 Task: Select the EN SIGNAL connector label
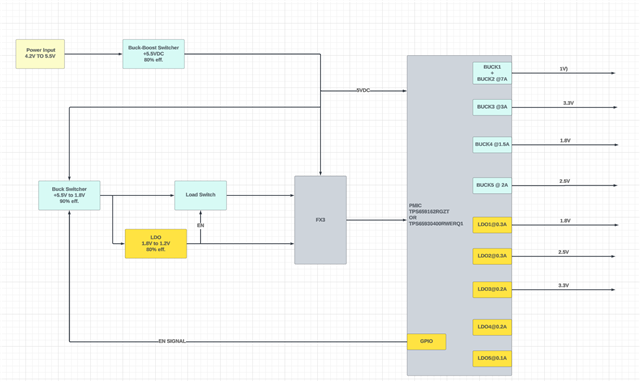[x=172, y=341]
